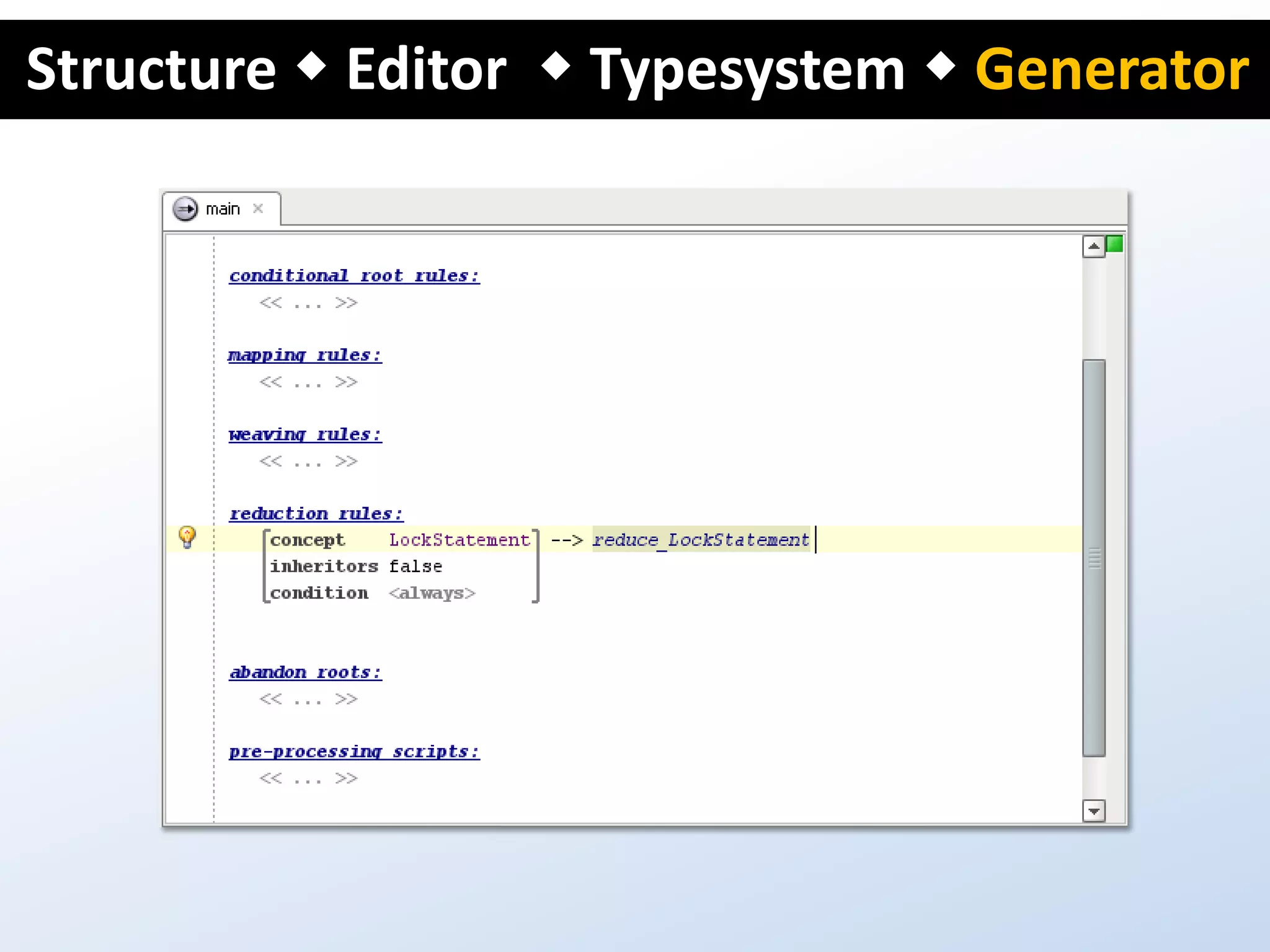Click placeholder under conditional root rules
This screenshot has height=952, width=1270.
[308, 303]
